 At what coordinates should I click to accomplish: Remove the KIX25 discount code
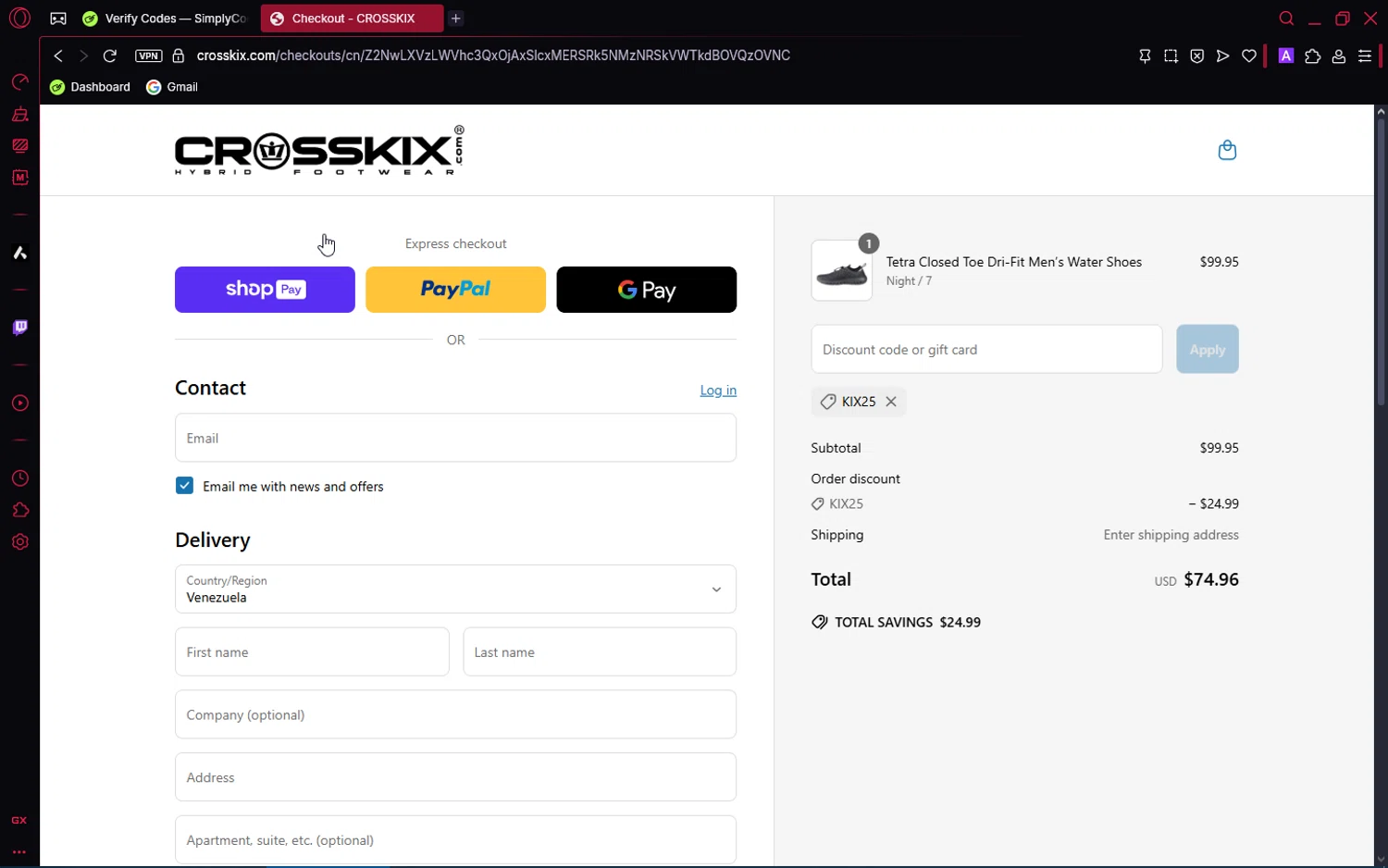tap(891, 402)
